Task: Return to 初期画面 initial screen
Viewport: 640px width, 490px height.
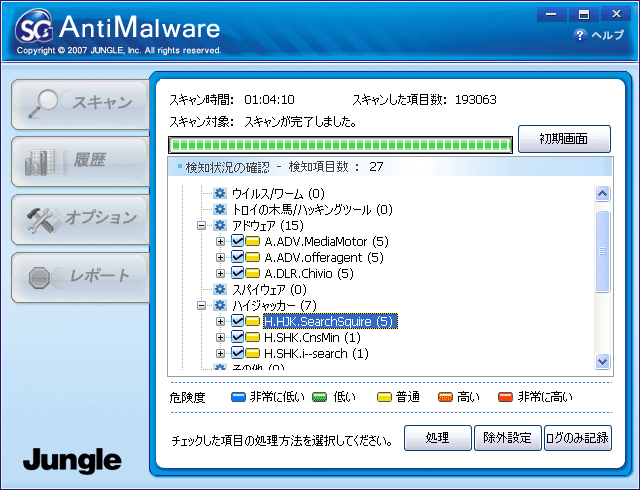Action: [x=564, y=139]
